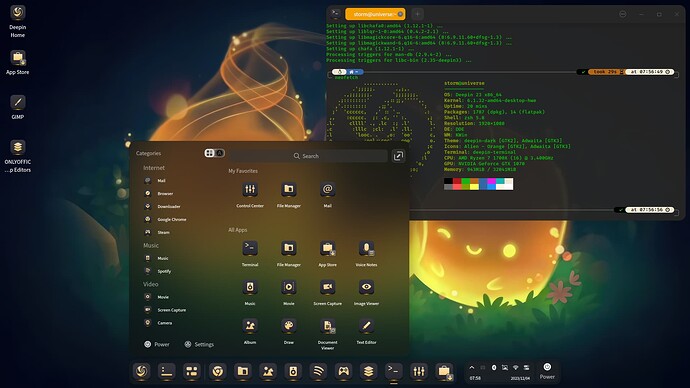The width and height of the screenshot is (690, 388).
Task: Open Music speaker icon in the dock
Action: (x=293, y=372)
